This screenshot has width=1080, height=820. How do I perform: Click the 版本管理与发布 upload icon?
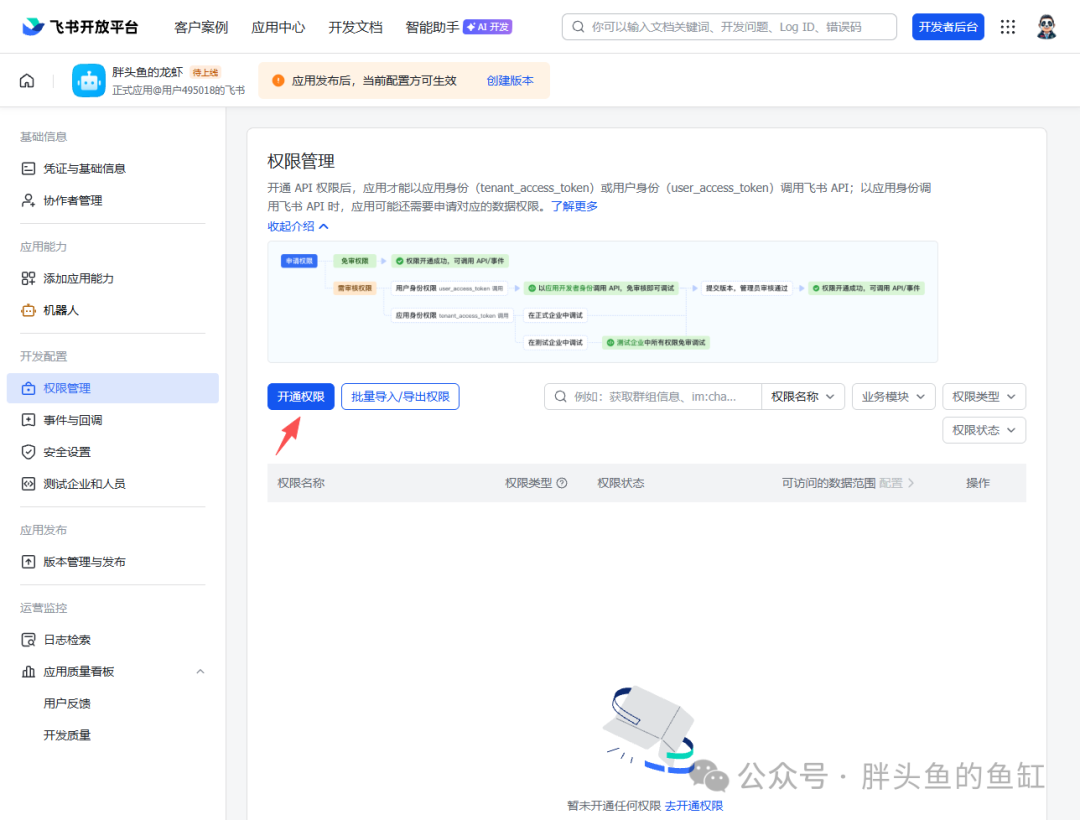coord(28,562)
